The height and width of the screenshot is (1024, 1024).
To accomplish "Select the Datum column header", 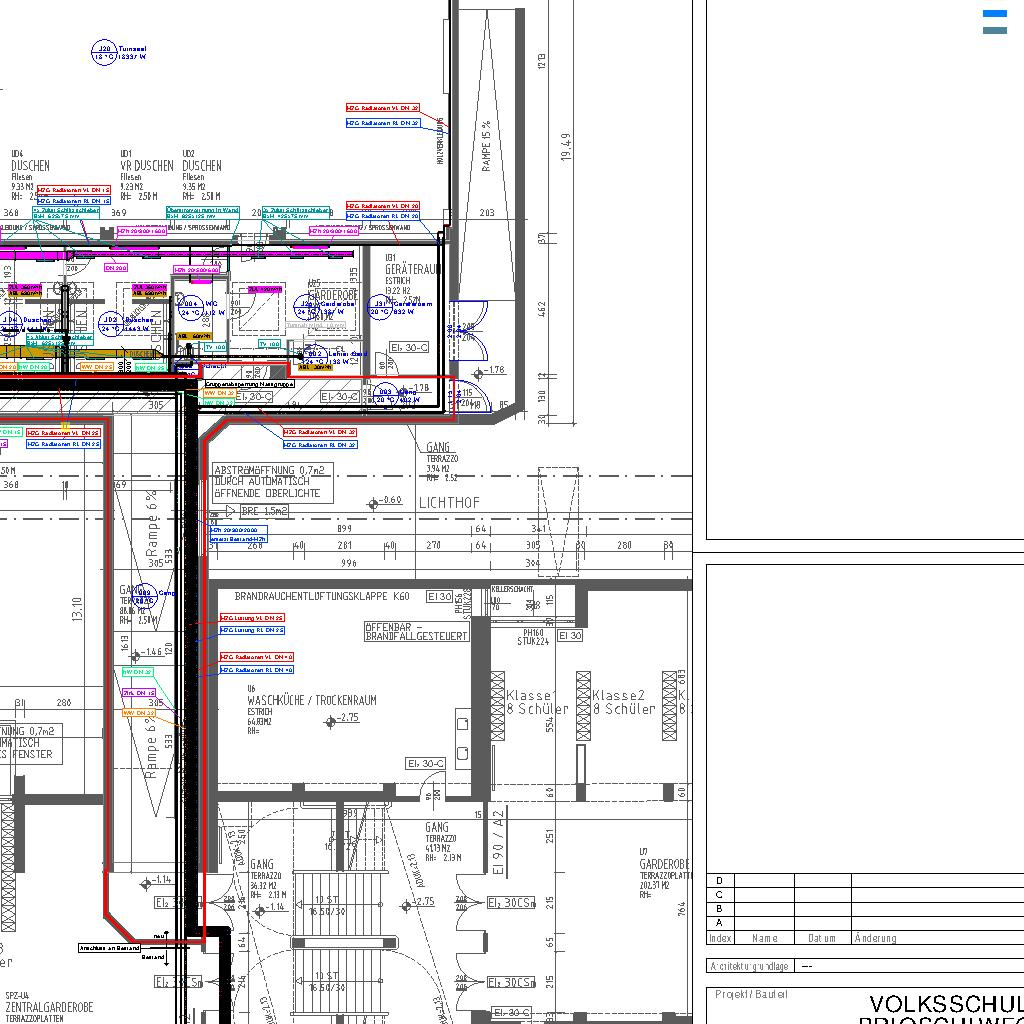I will (822, 938).
